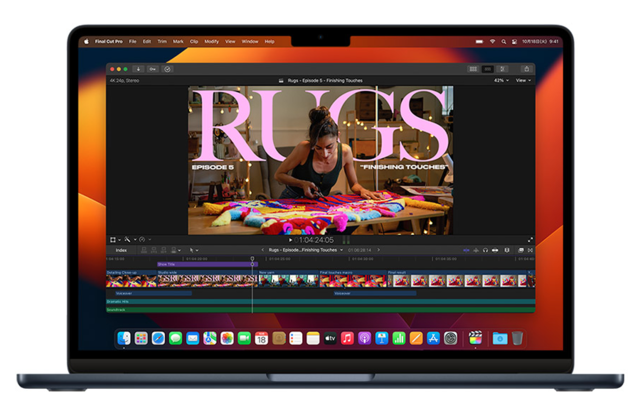640x420 pixels.
Task: Click the full-screen viewer arrows icon
Action: click(x=530, y=240)
